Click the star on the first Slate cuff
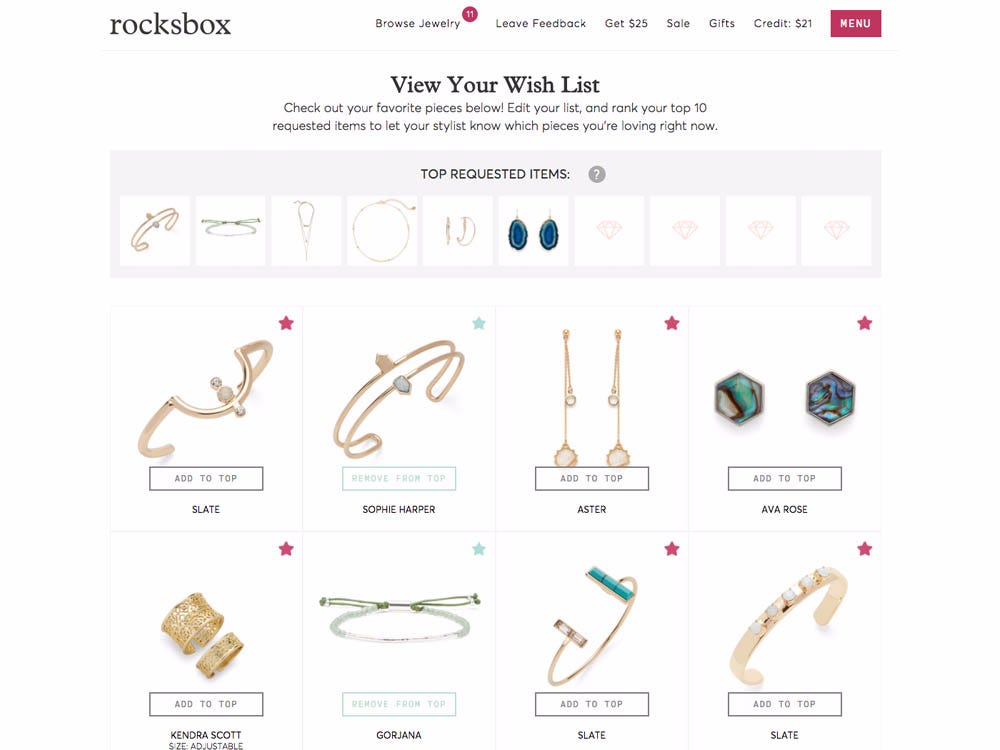The height and width of the screenshot is (750, 1000). click(286, 323)
